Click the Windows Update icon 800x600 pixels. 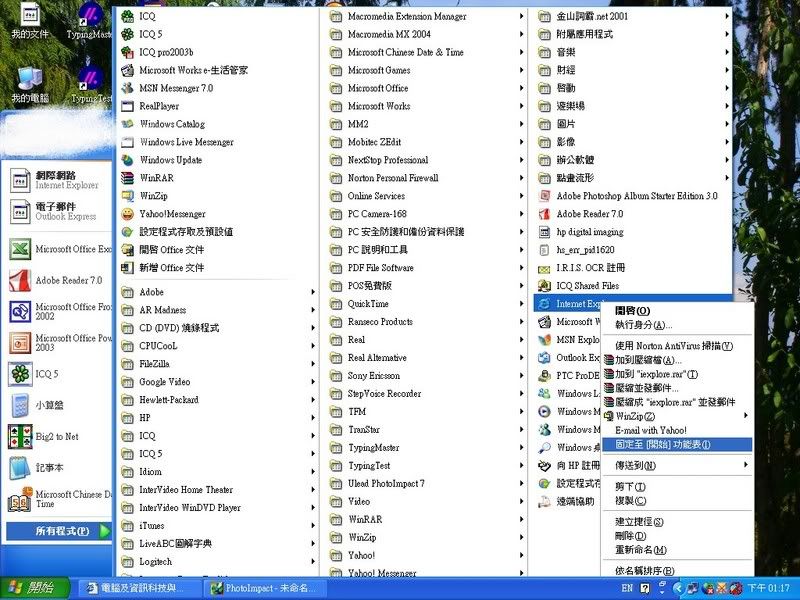127,160
